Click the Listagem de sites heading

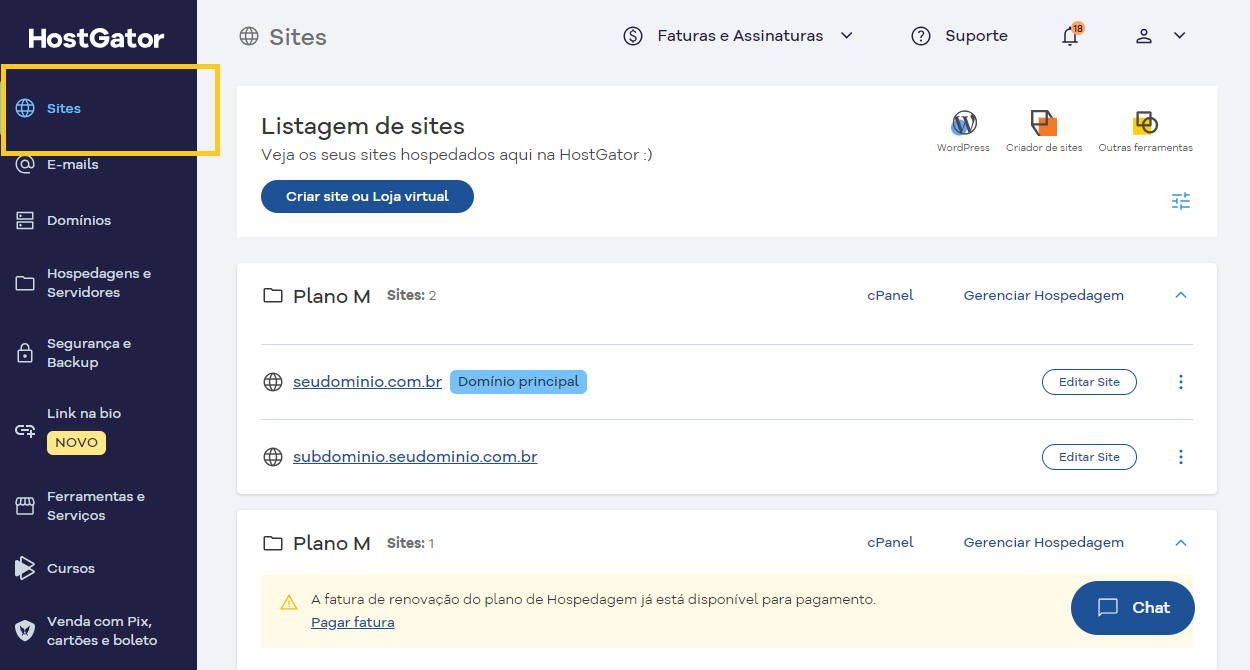point(363,127)
